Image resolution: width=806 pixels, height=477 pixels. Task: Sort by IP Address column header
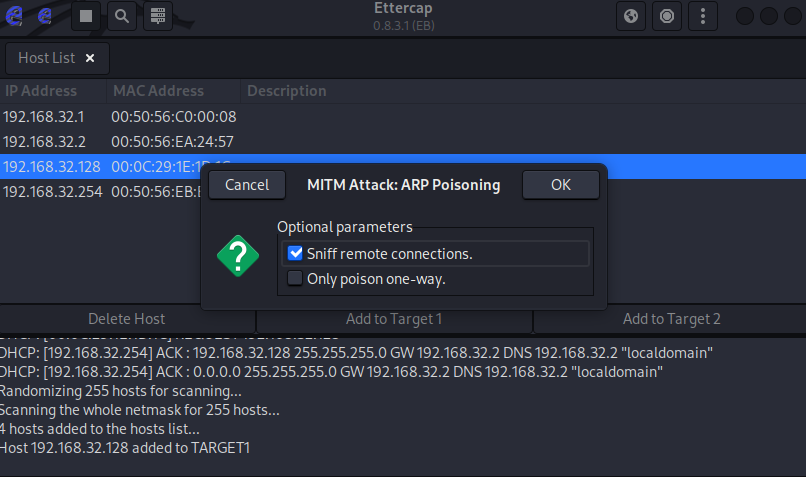(x=41, y=91)
